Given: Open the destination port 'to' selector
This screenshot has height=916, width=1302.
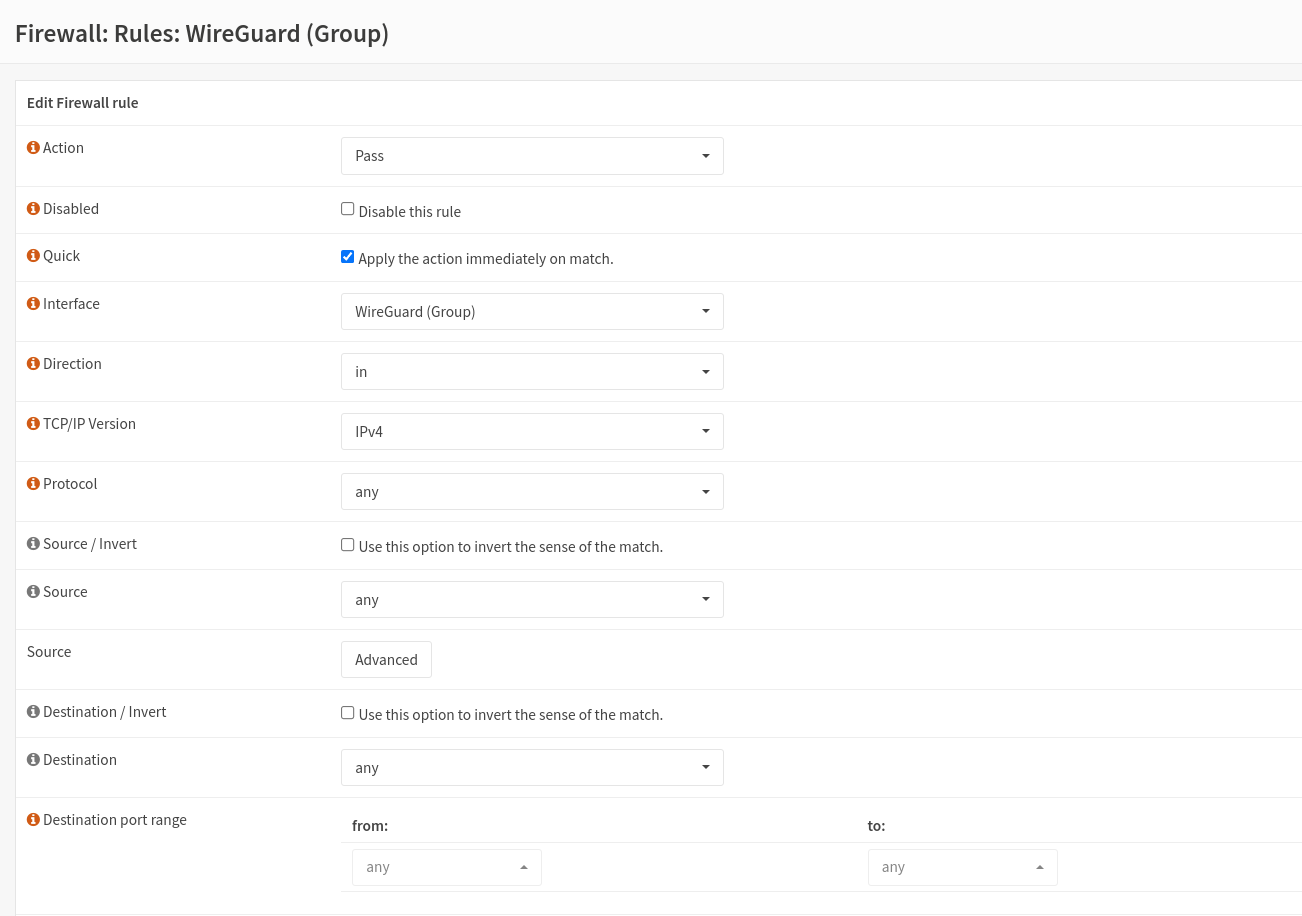Looking at the screenshot, I should [x=962, y=867].
